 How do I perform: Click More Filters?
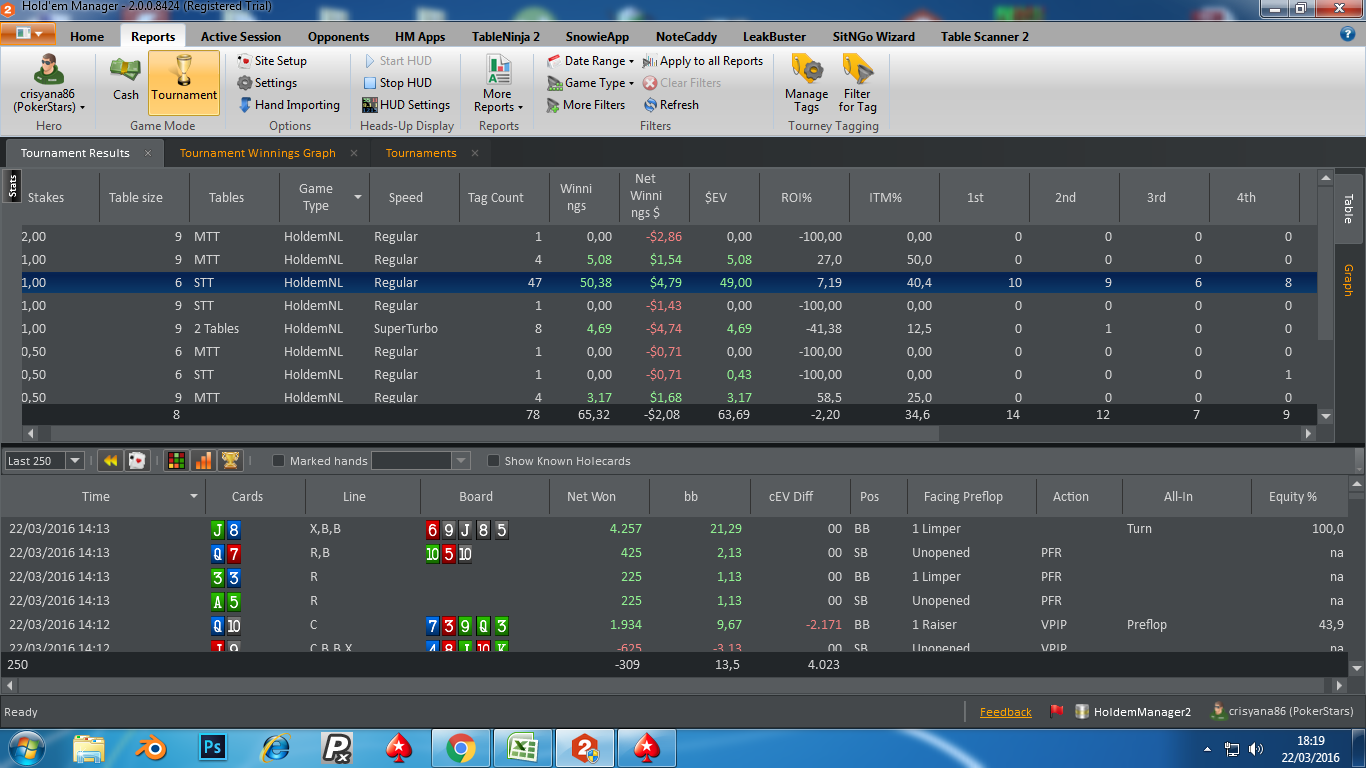tap(586, 105)
